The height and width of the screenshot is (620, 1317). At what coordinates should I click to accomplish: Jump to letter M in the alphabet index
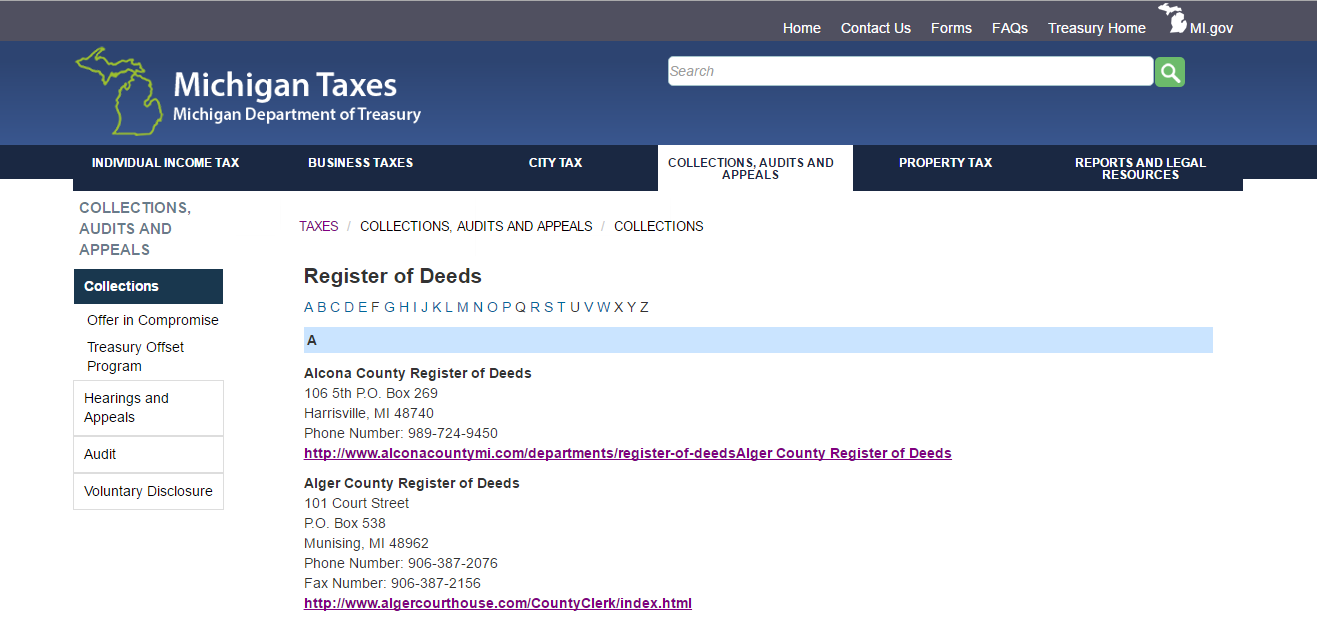[461, 307]
